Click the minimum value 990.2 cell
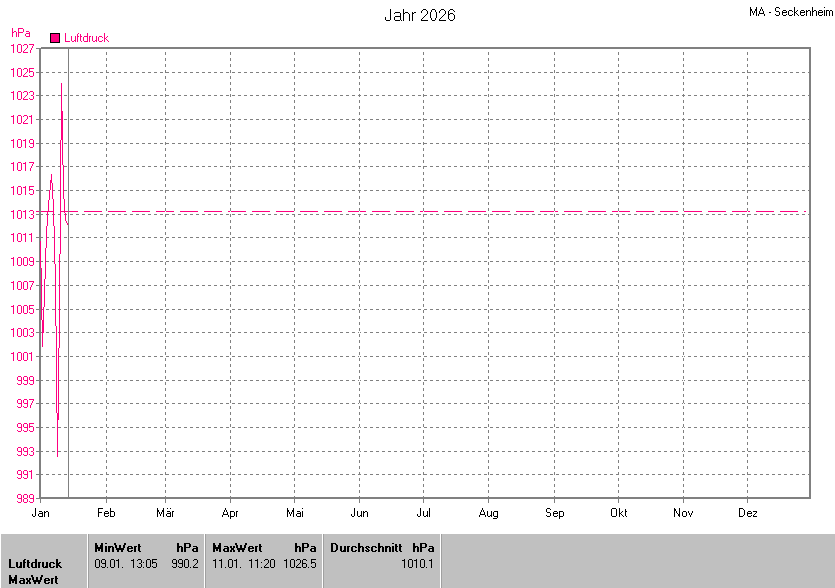 [185, 564]
